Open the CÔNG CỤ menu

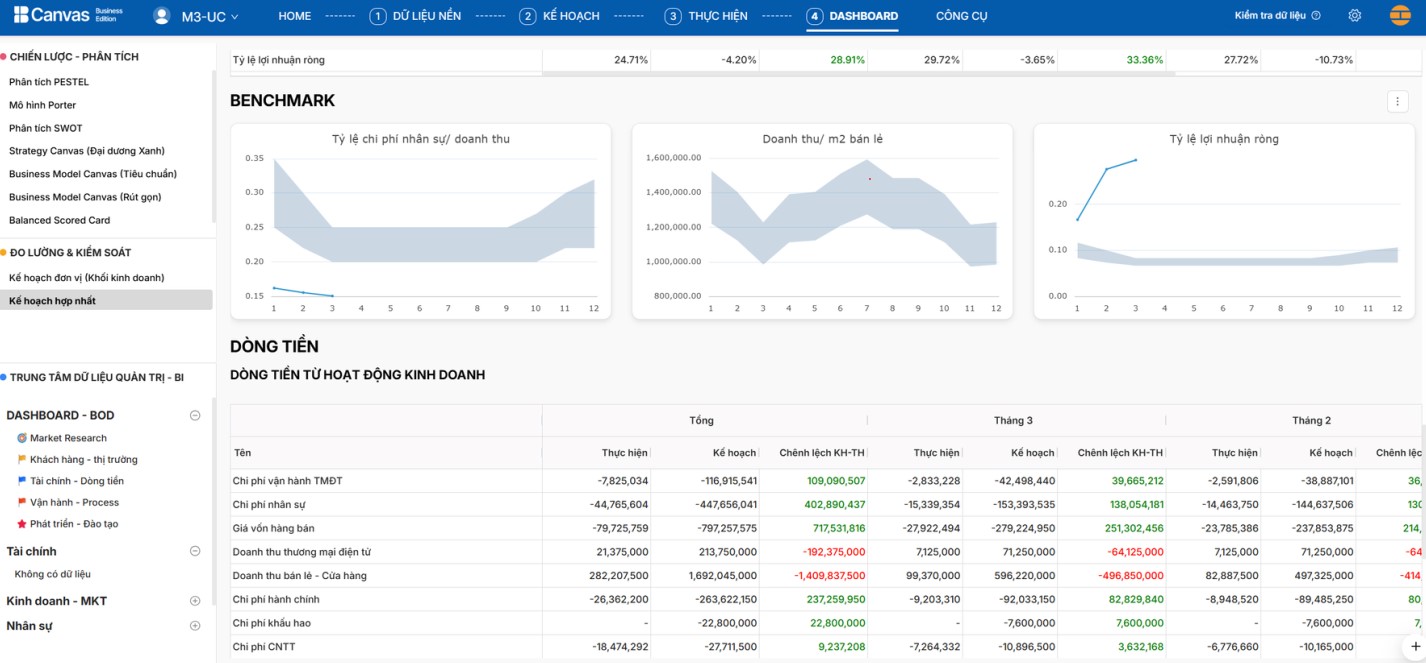pyautogui.click(x=961, y=16)
